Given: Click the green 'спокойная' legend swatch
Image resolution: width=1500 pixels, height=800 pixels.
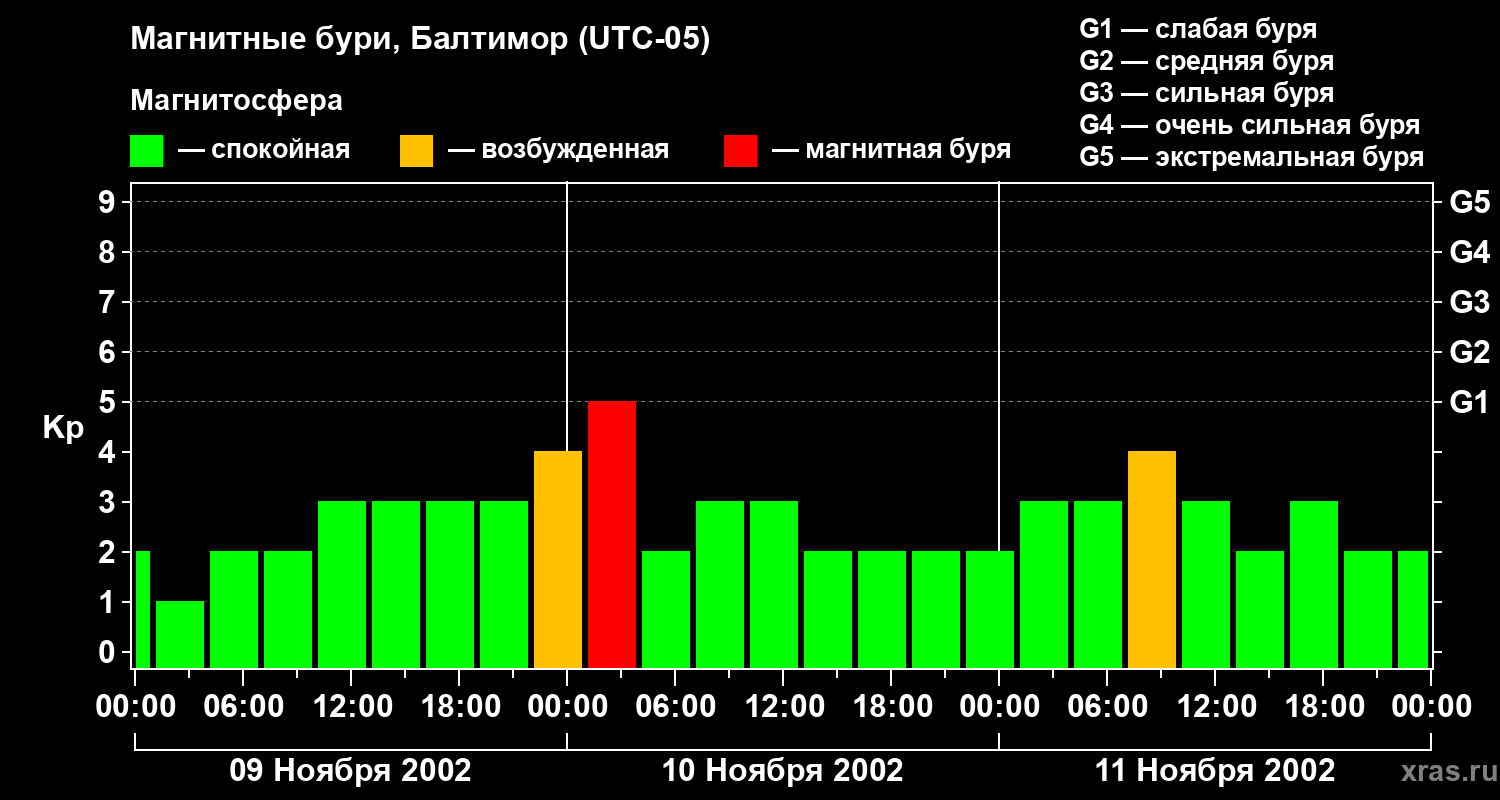Looking at the screenshot, I should pos(146,151).
